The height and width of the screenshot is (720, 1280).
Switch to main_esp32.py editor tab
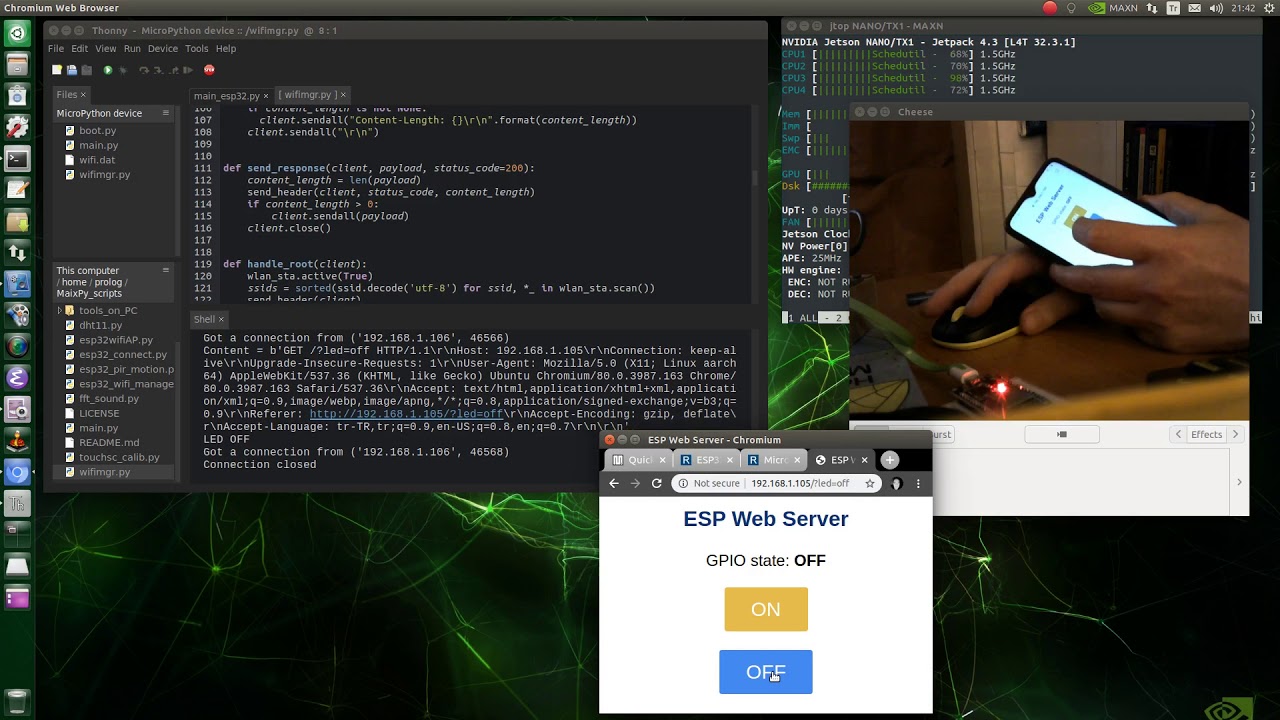226,96
